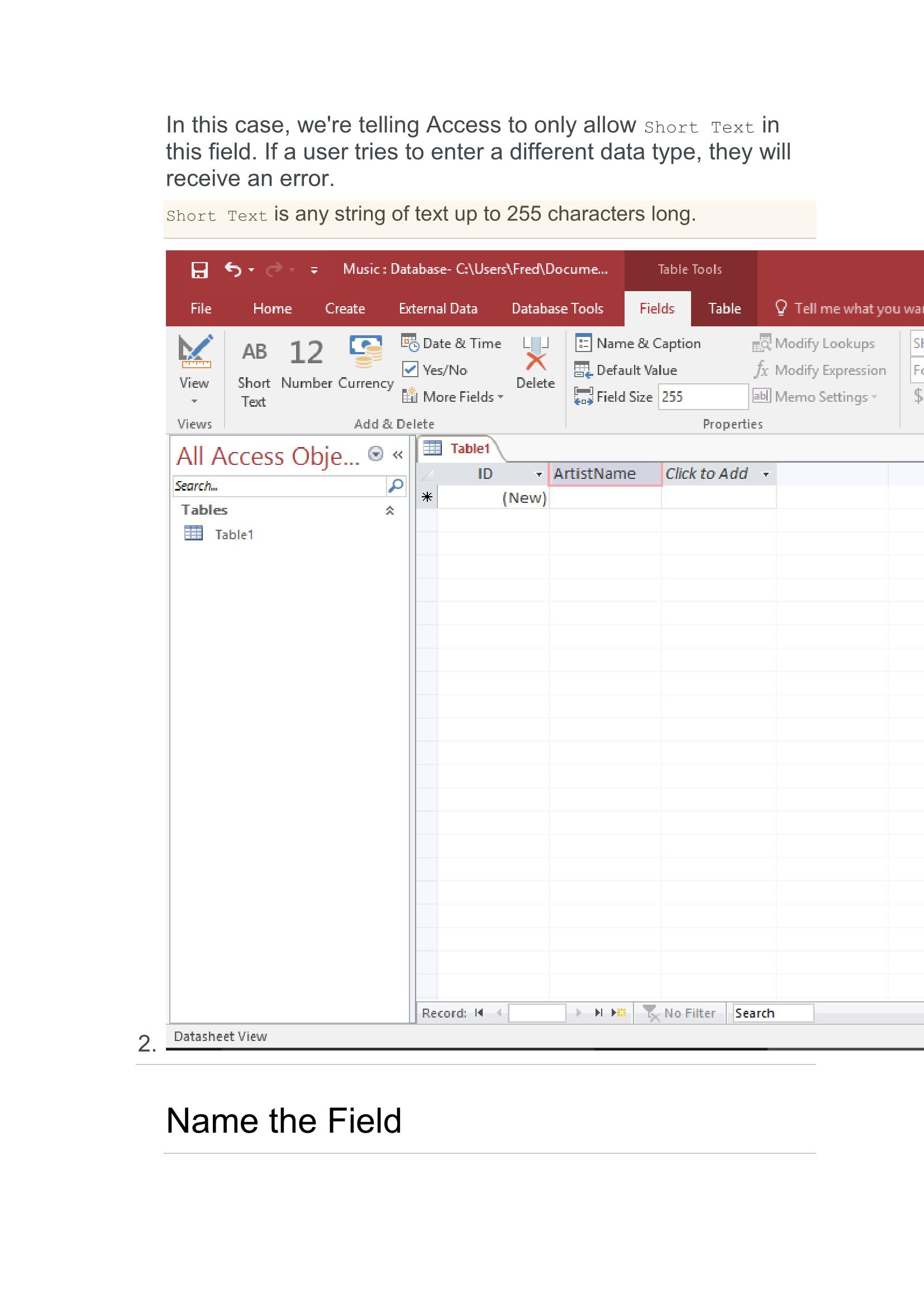Viewport: 924px width, 1307px height.
Task: Open the Click to Add column dropdown
Action: point(766,474)
